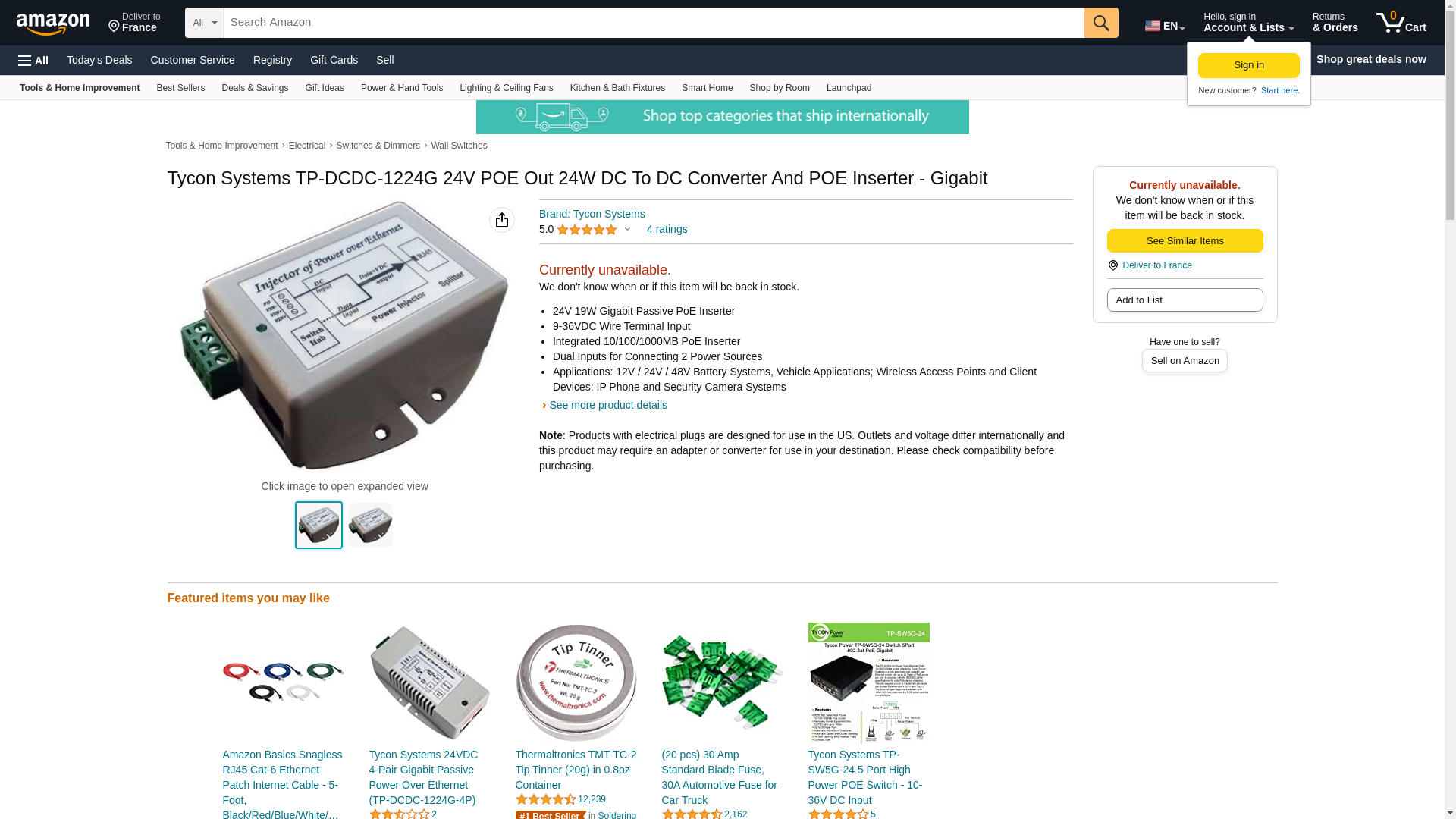Select the second product image thumbnail

coord(370,525)
